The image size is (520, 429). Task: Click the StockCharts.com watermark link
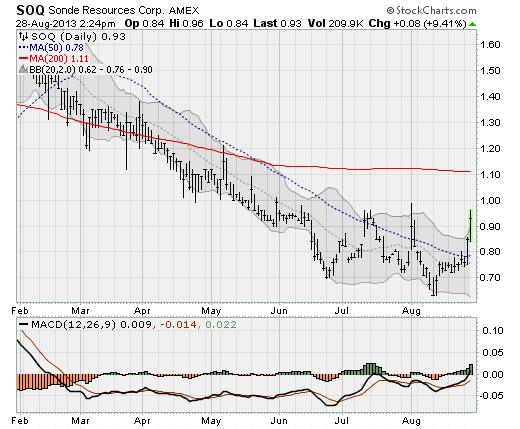[x=431, y=11]
